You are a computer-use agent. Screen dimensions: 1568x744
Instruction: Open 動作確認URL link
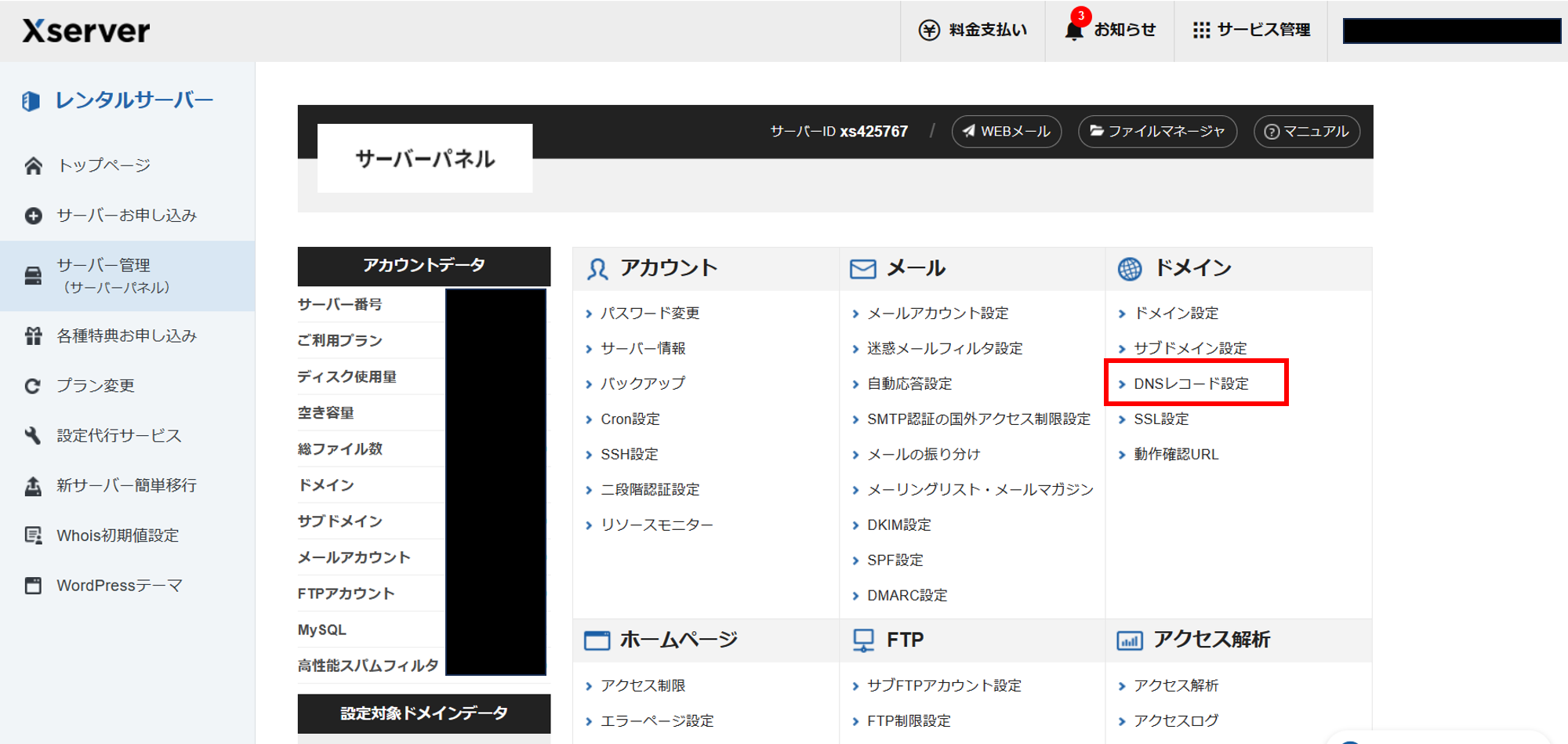click(1176, 454)
